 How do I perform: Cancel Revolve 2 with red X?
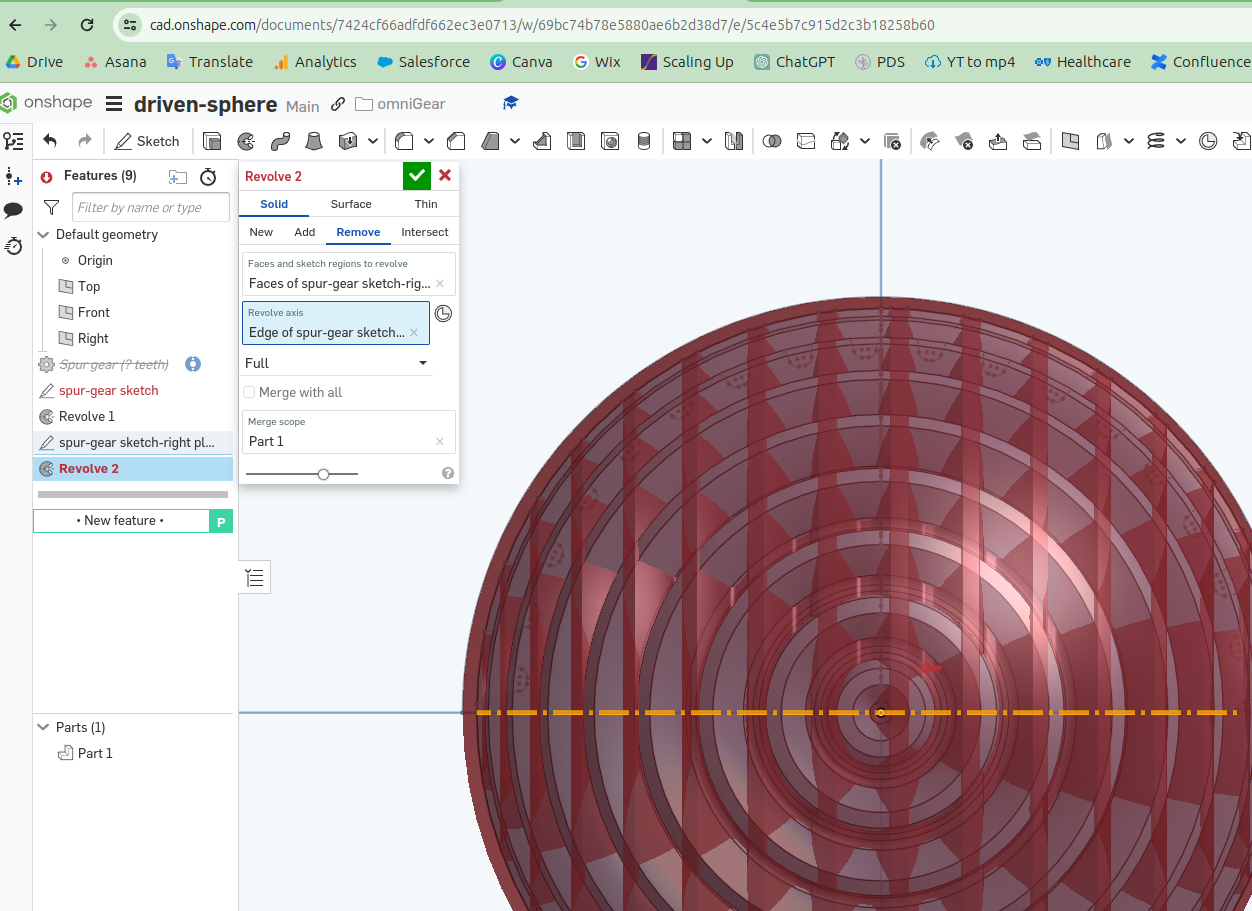click(x=445, y=176)
